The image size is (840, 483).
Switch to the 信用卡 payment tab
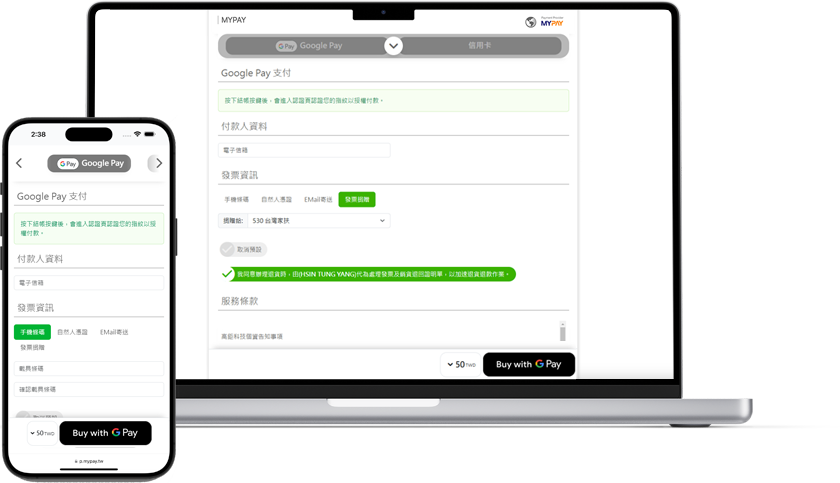pyautogui.click(x=479, y=46)
